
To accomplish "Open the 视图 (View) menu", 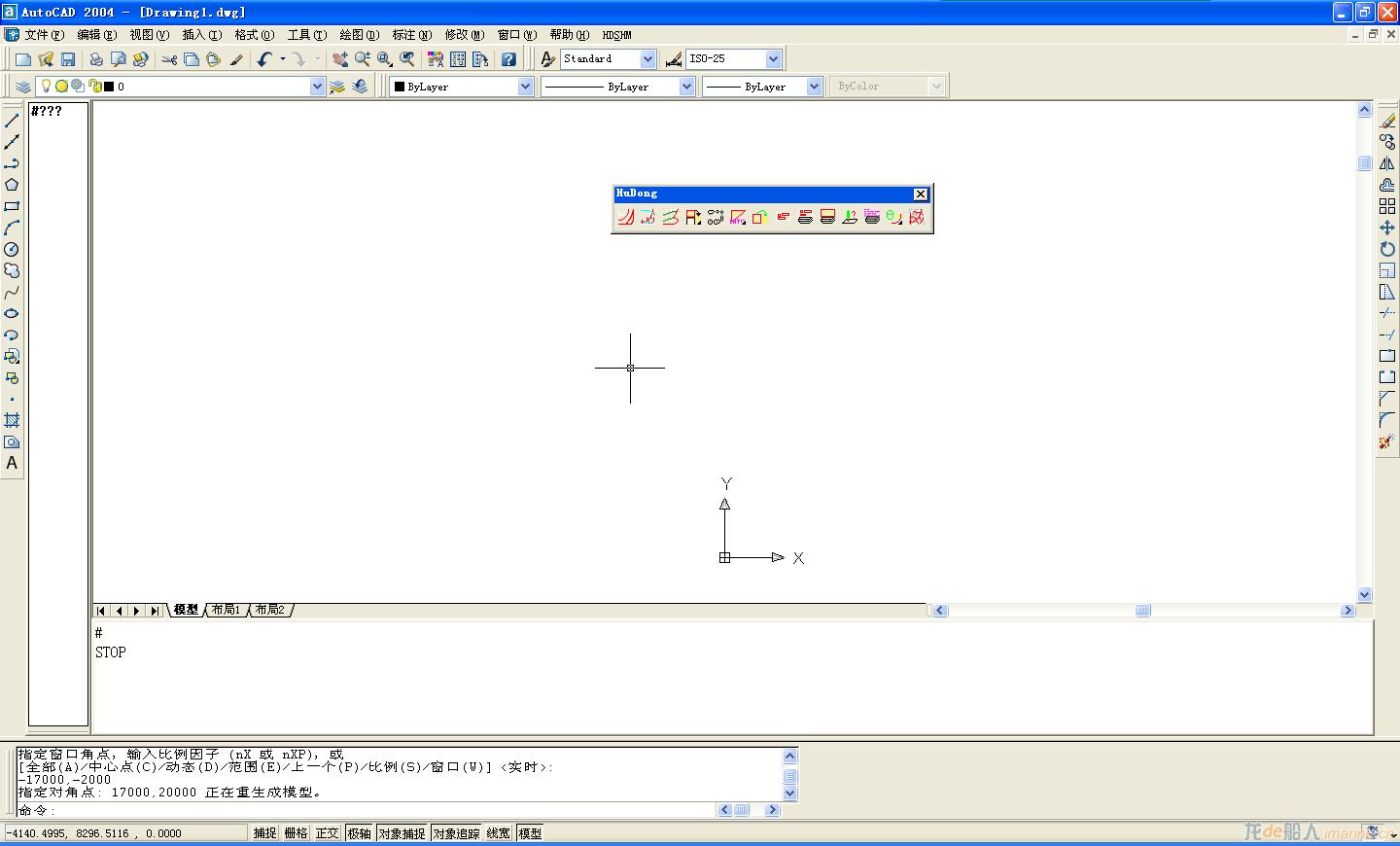I will (x=149, y=35).
